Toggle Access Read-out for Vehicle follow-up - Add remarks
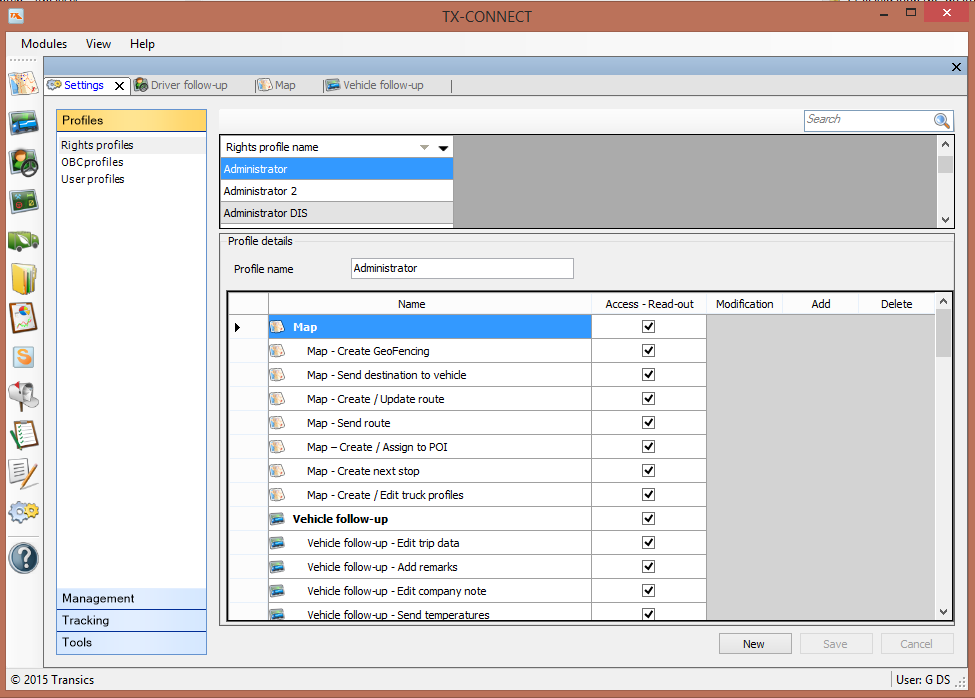Screen dimensions: 975x698 648,567
